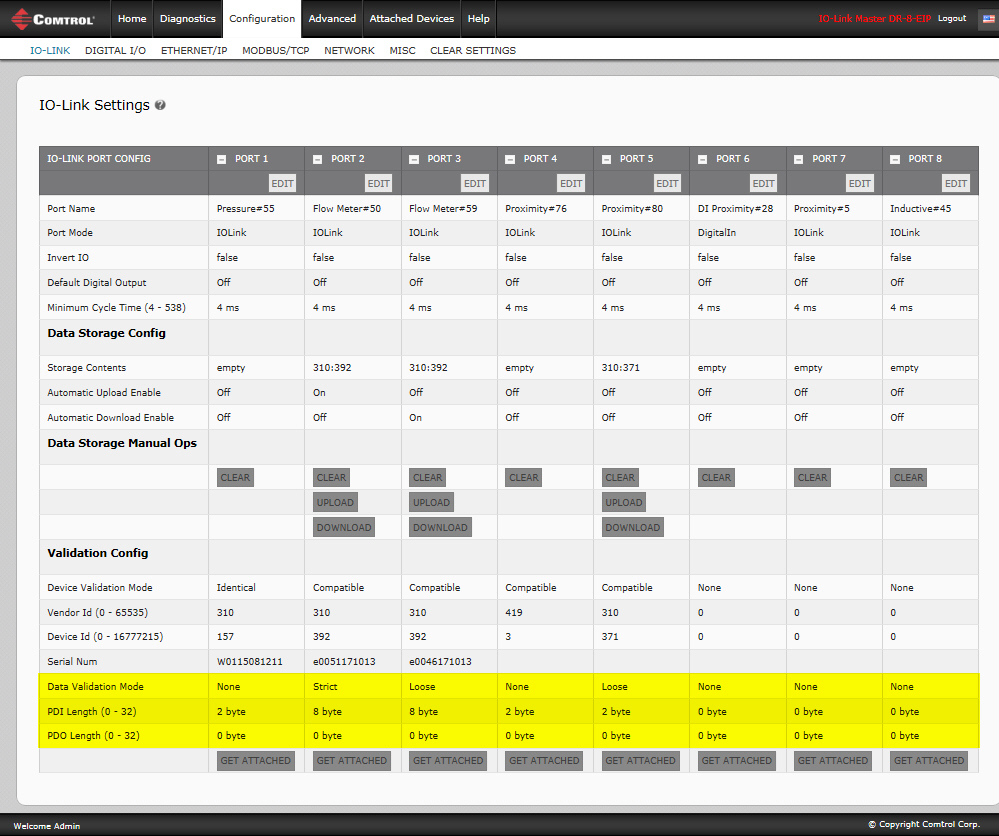
Task: Click the Logout link
Action: (x=952, y=18)
